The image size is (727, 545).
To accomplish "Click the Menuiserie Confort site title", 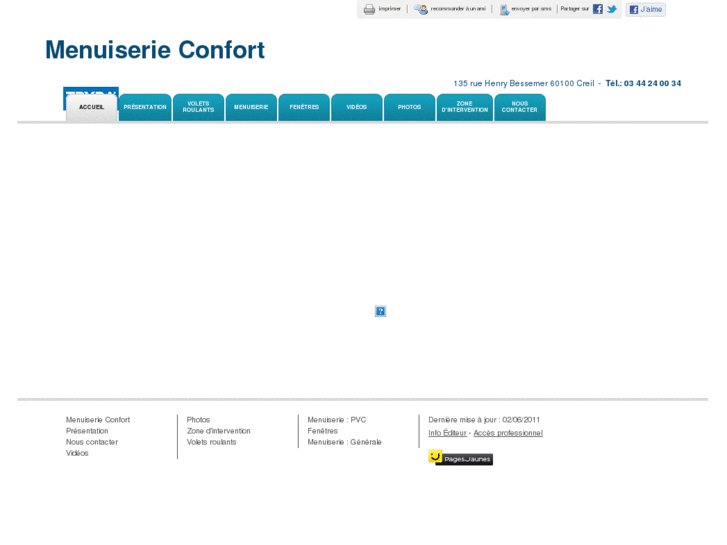I will (x=155, y=50).
